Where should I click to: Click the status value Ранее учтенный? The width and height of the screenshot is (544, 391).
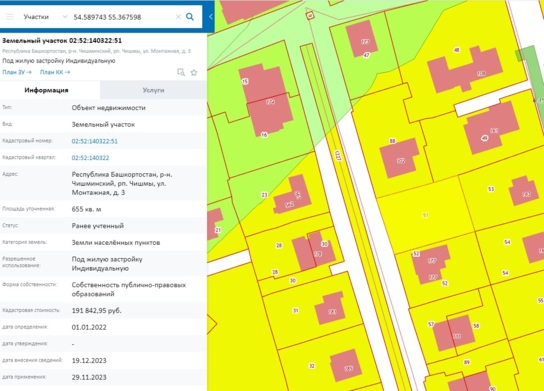pos(97,226)
